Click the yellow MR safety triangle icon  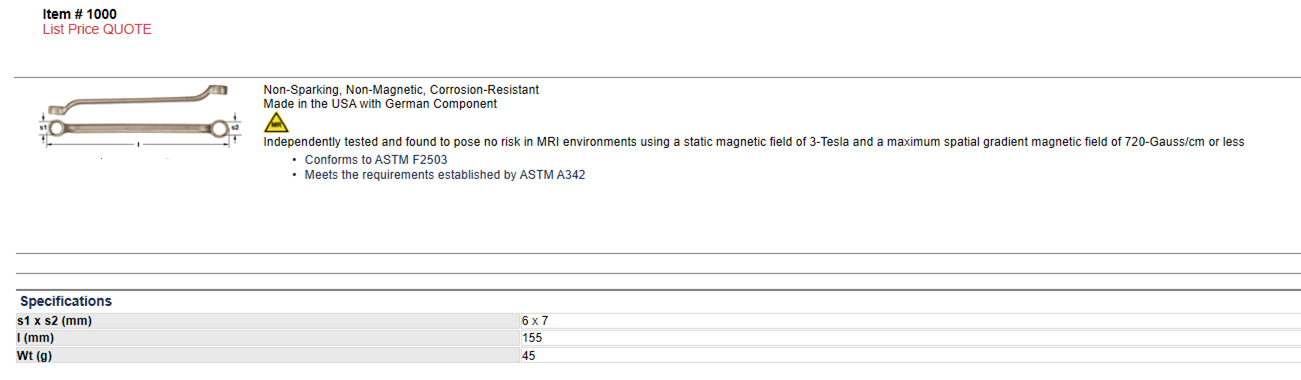pyautogui.click(x=275, y=122)
